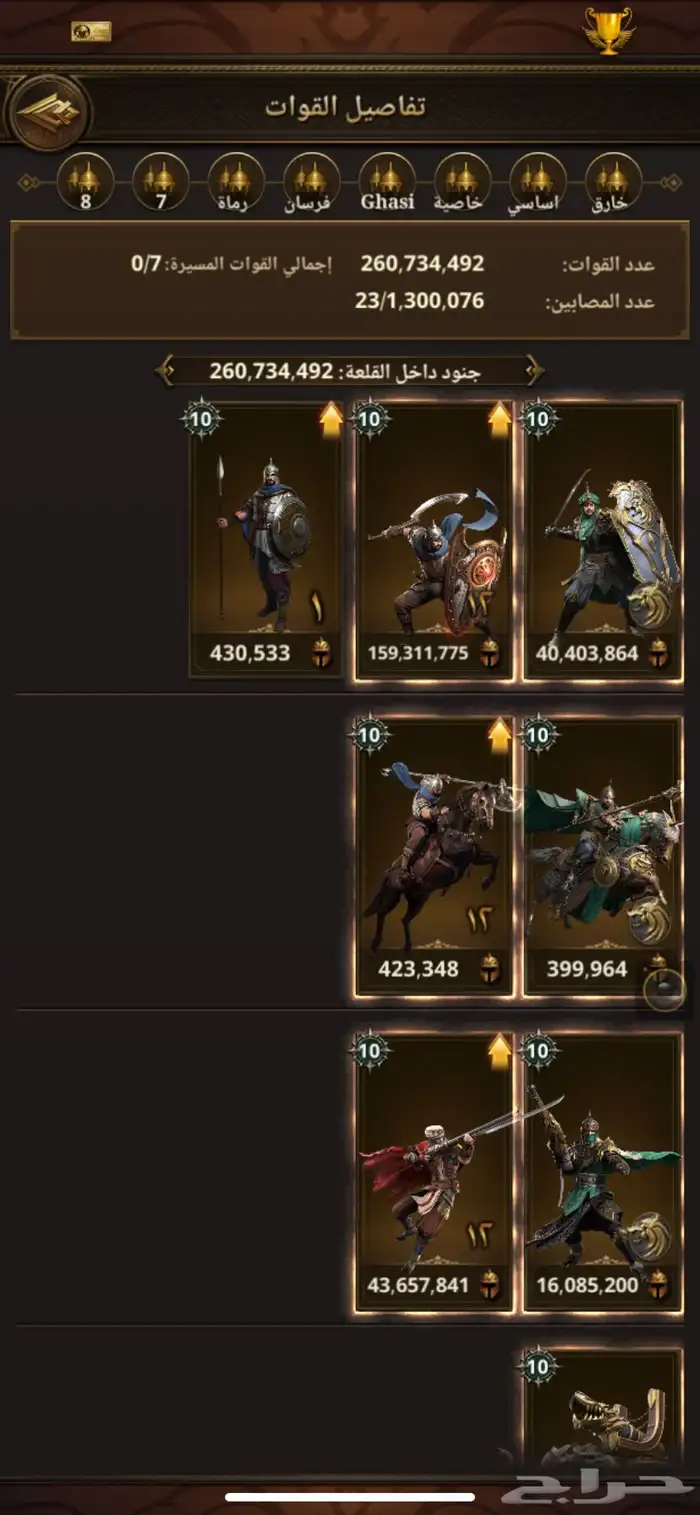Tap the gold trophy icon
The width and height of the screenshot is (700, 1515).
[609, 31]
